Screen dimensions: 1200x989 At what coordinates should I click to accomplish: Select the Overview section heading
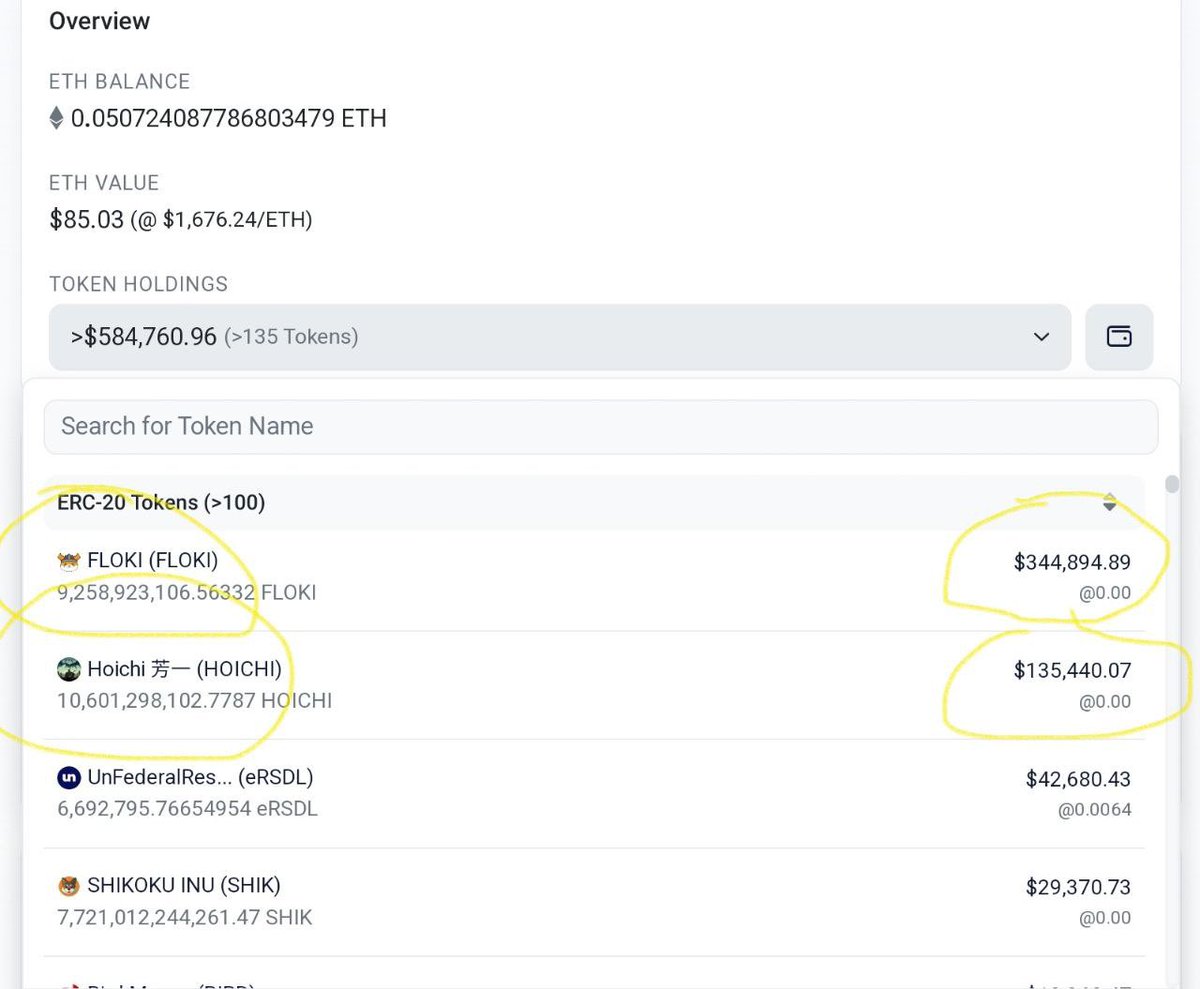point(99,21)
